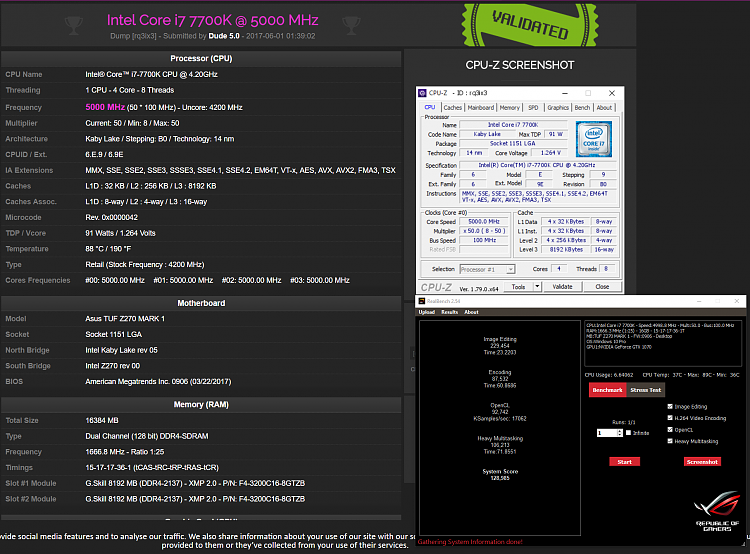Click the 'Socket 1151 LGA' motherboard socket value
The image size is (750, 554).
click(x=114, y=334)
